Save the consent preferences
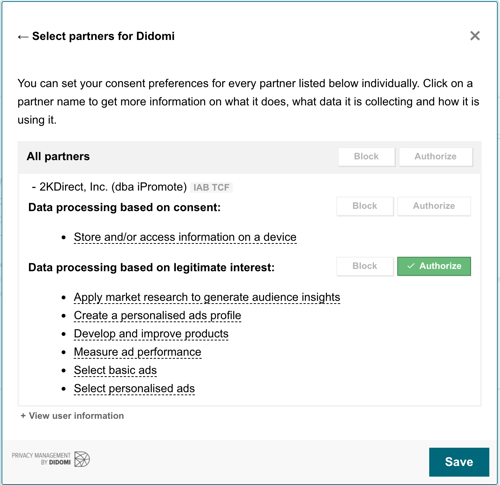Viewport: 500px width, 485px height. (x=459, y=462)
